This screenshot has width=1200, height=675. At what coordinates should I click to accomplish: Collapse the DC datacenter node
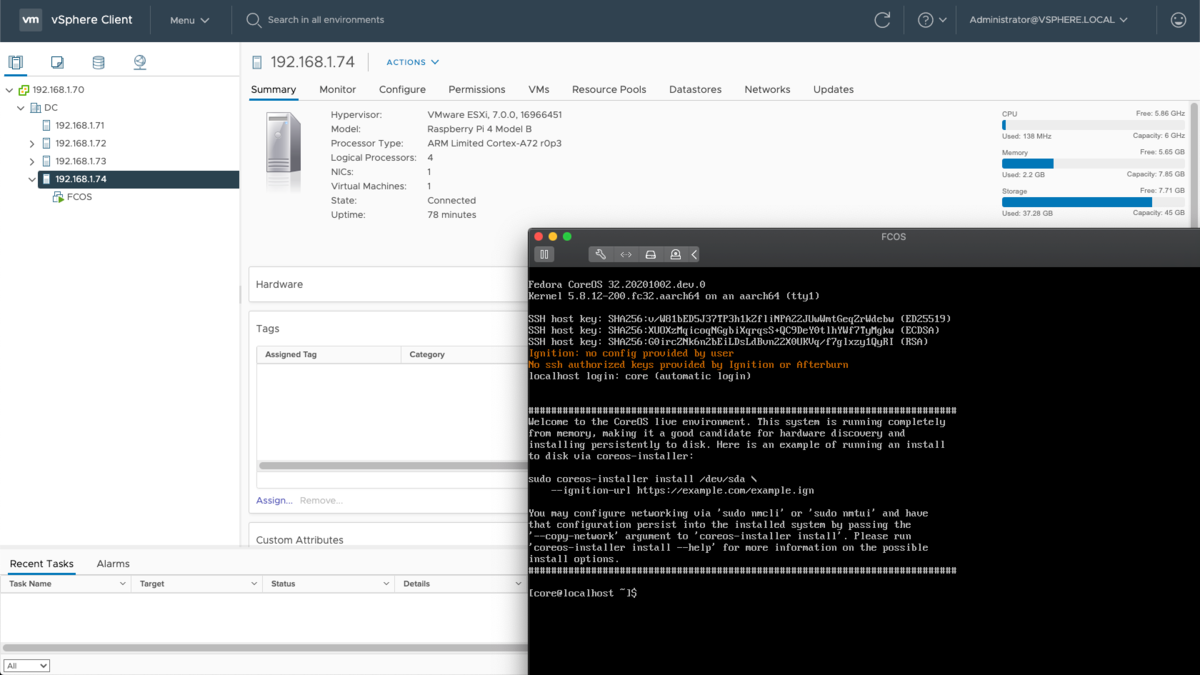pos(20,107)
